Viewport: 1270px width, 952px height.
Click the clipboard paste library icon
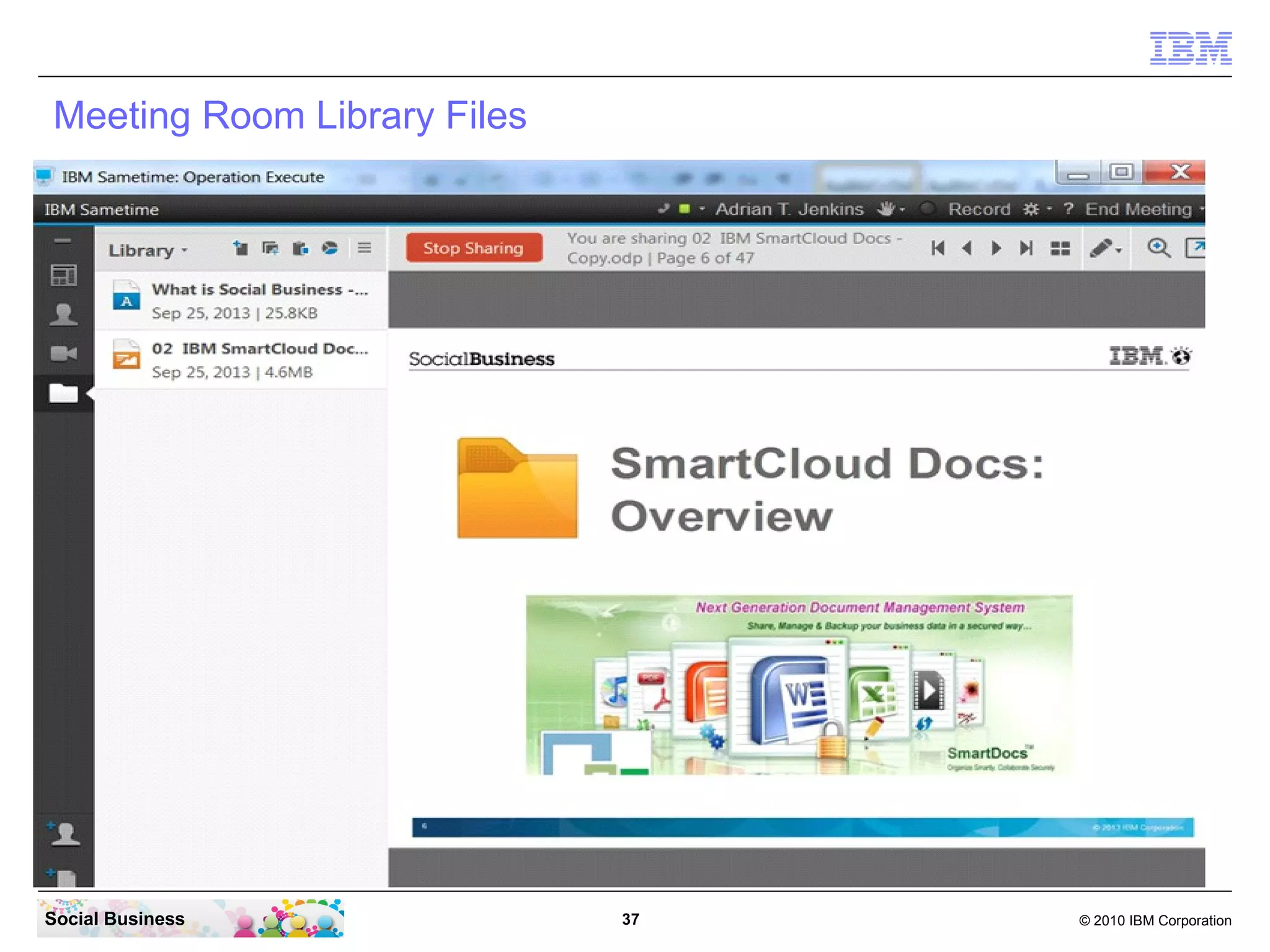click(301, 249)
